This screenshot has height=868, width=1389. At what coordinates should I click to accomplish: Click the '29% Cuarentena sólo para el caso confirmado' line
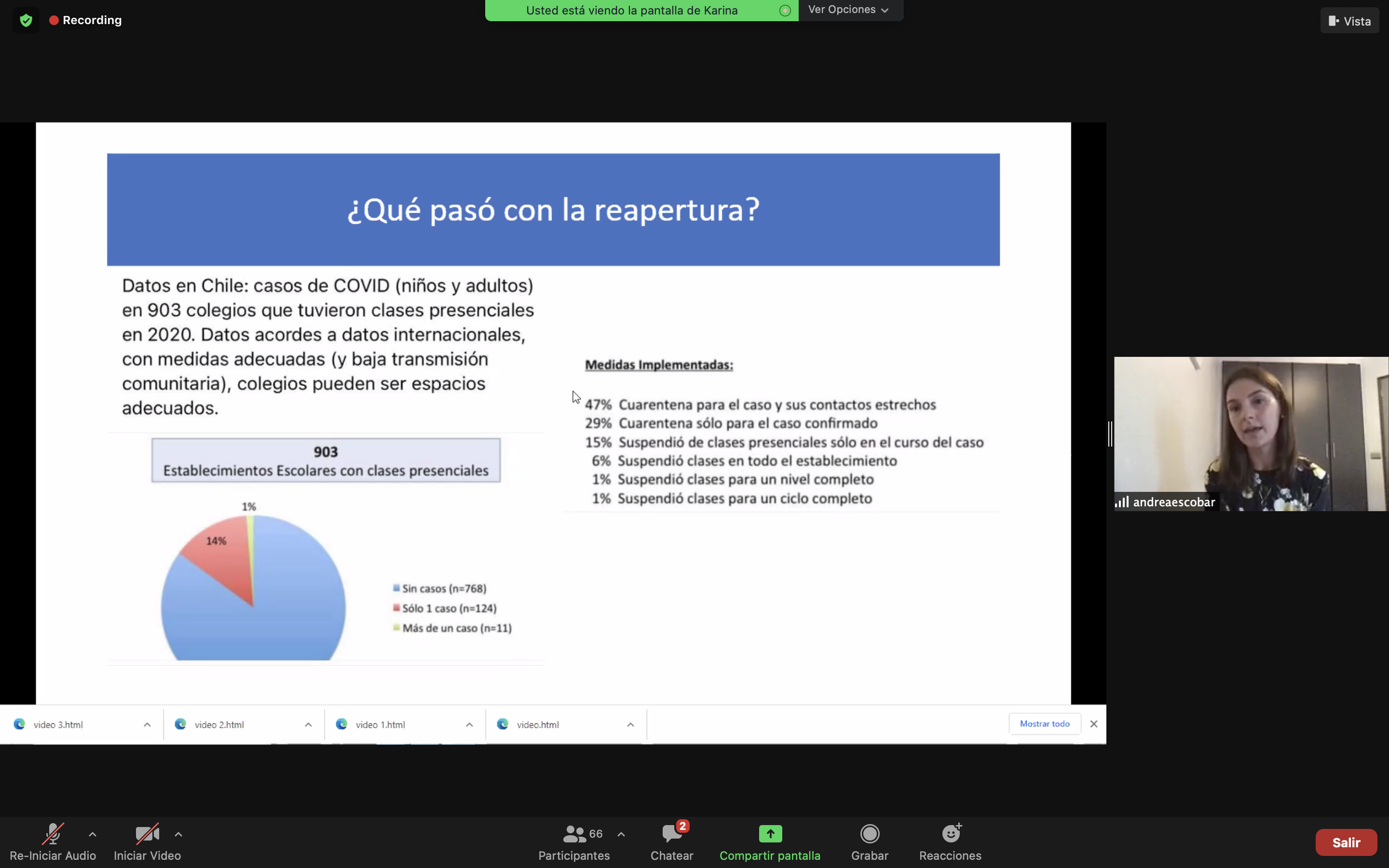pyautogui.click(x=731, y=423)
